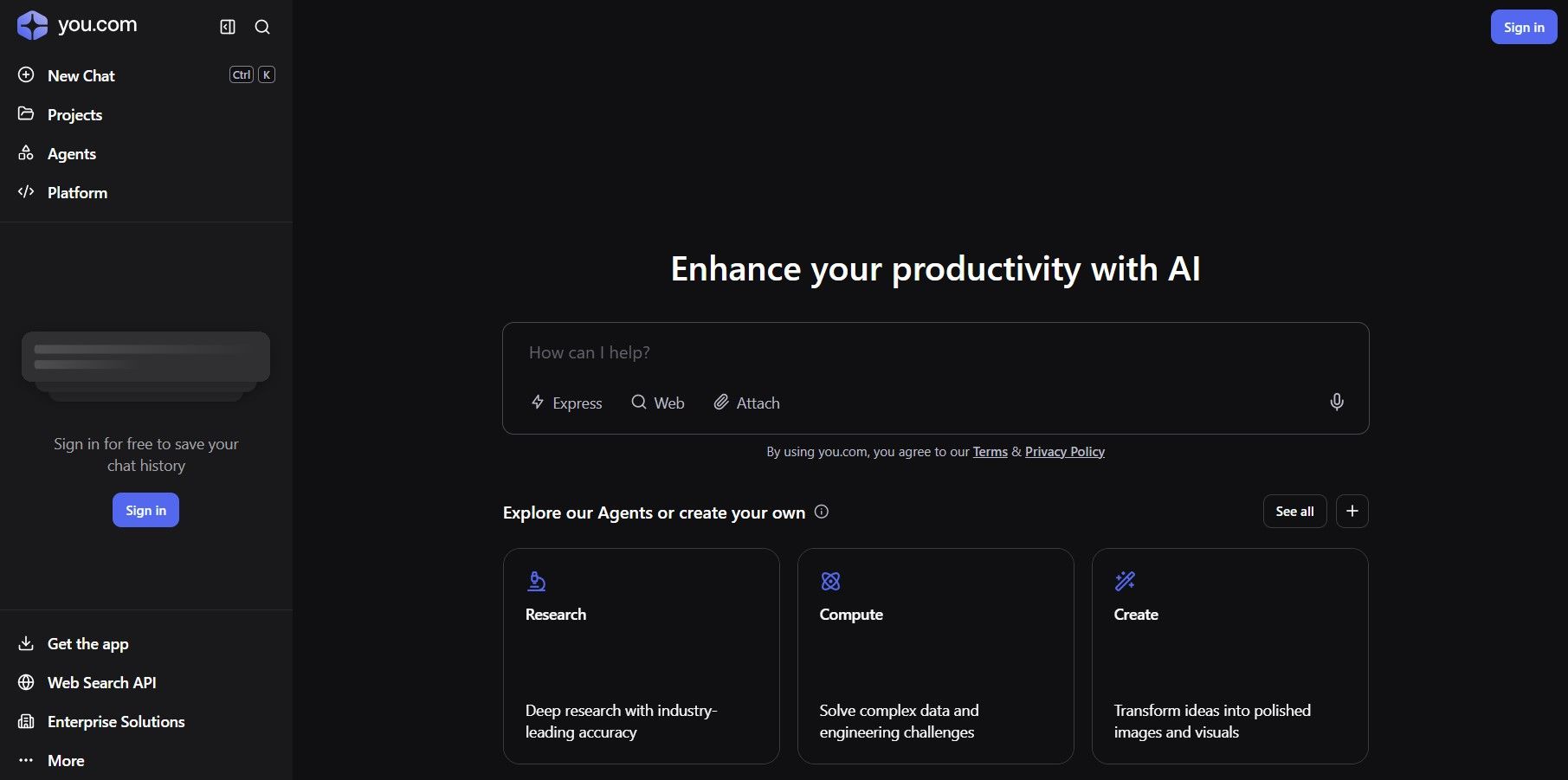
Task: Click the Attach paperclip icon
Action: pos(721,403)
